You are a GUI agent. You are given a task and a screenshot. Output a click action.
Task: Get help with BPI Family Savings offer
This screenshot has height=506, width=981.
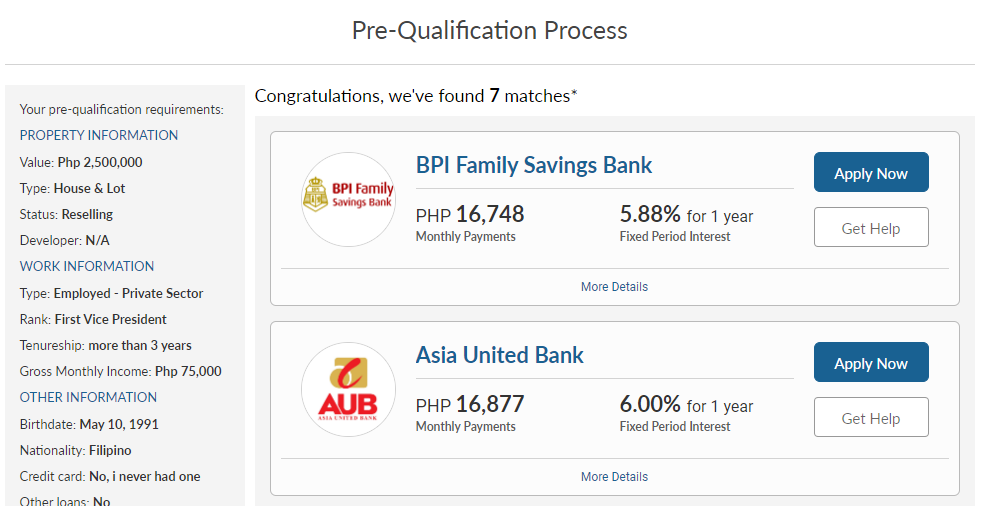(x=871, y=227)
